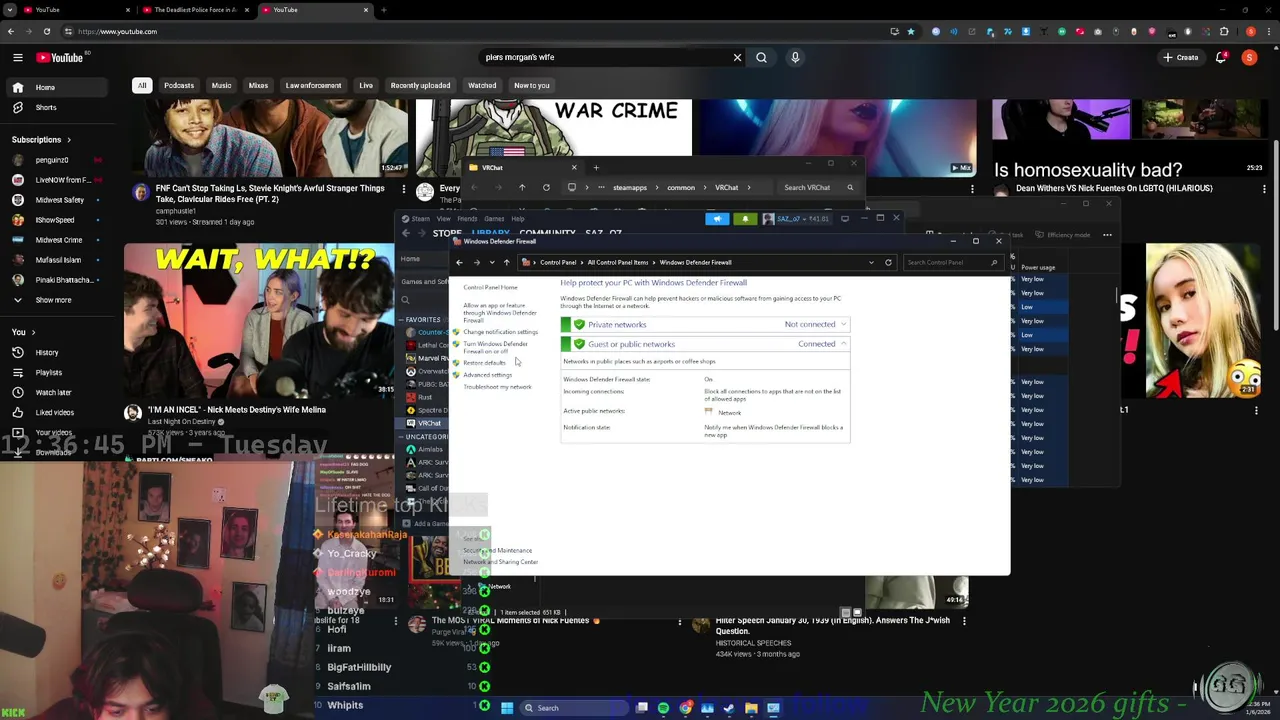Screen dimensions: 1280x720
Task: Click the steamapps breadcrumb in Explorer
Action: pyautogui.click(x=630, y=187)
